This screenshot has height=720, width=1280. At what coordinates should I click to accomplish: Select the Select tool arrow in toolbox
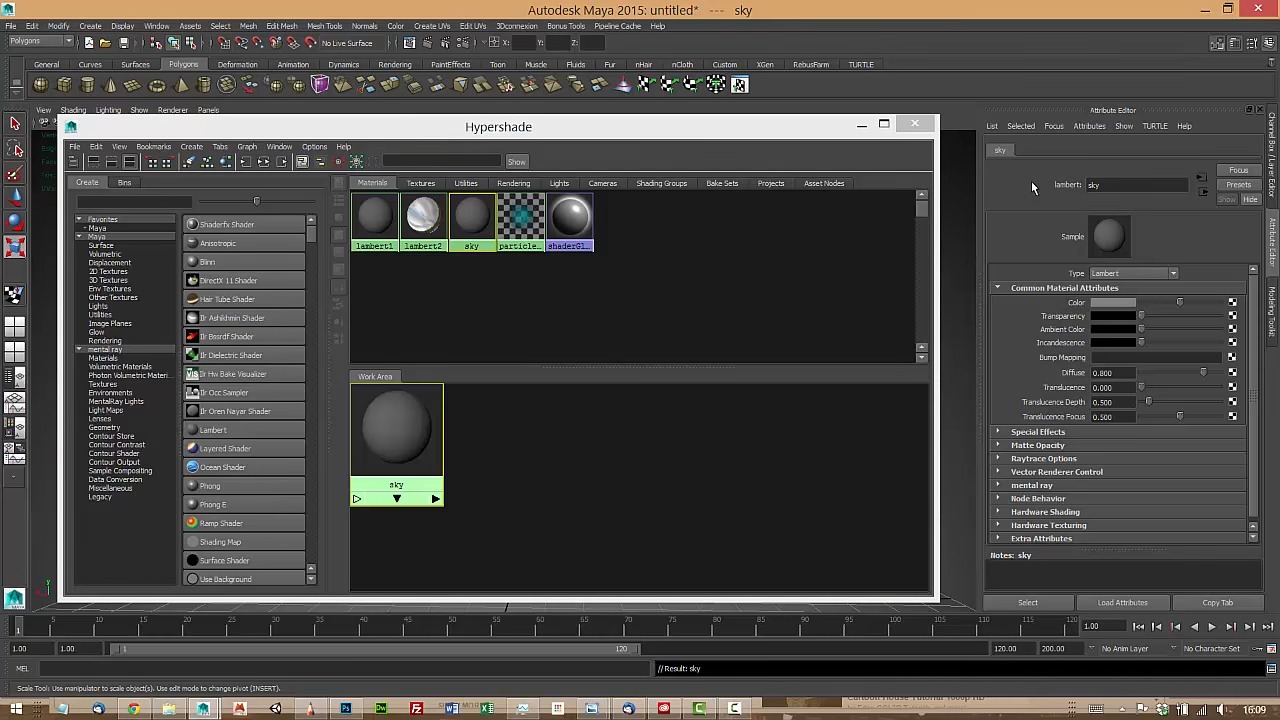pyautogui.click(x=15, y=123)
